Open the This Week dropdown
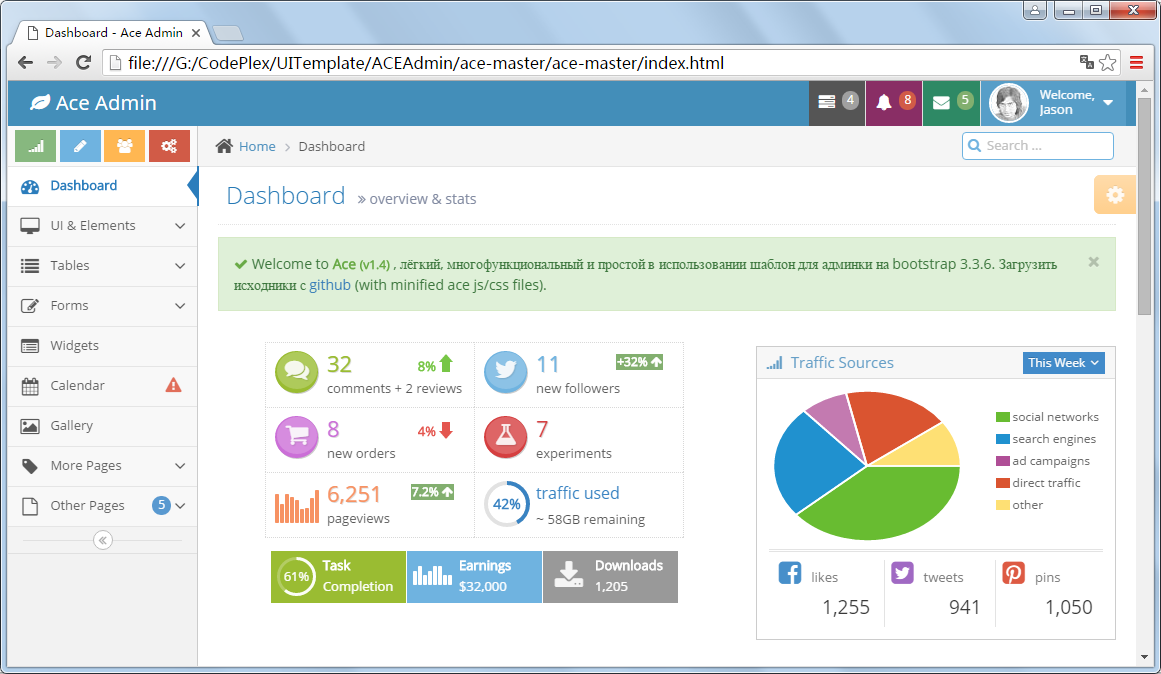Screen dimensions: 1161x674 click(1063, 363)
